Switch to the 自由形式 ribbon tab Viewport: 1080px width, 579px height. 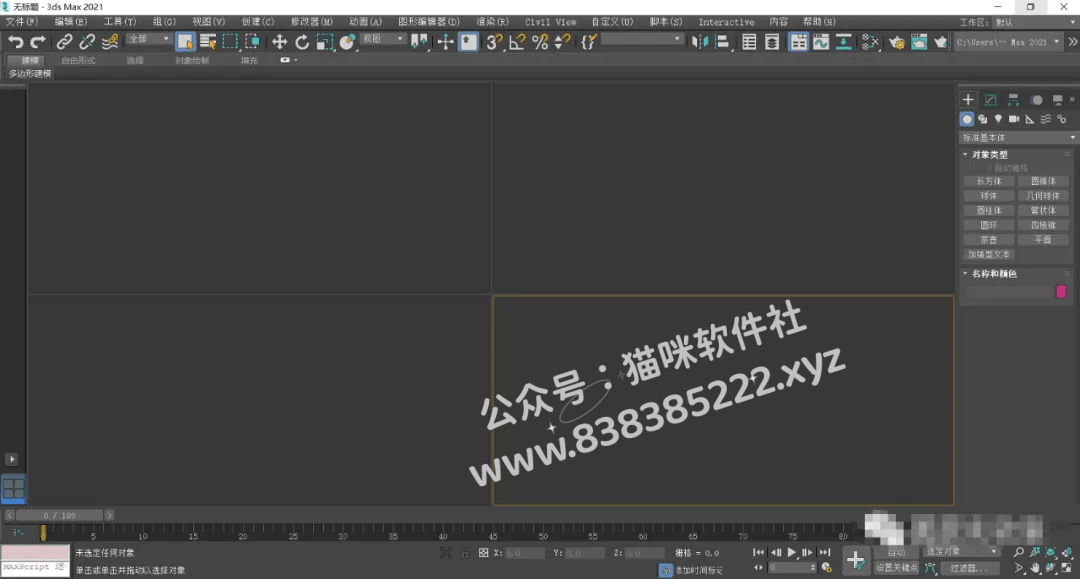point(79,61)
